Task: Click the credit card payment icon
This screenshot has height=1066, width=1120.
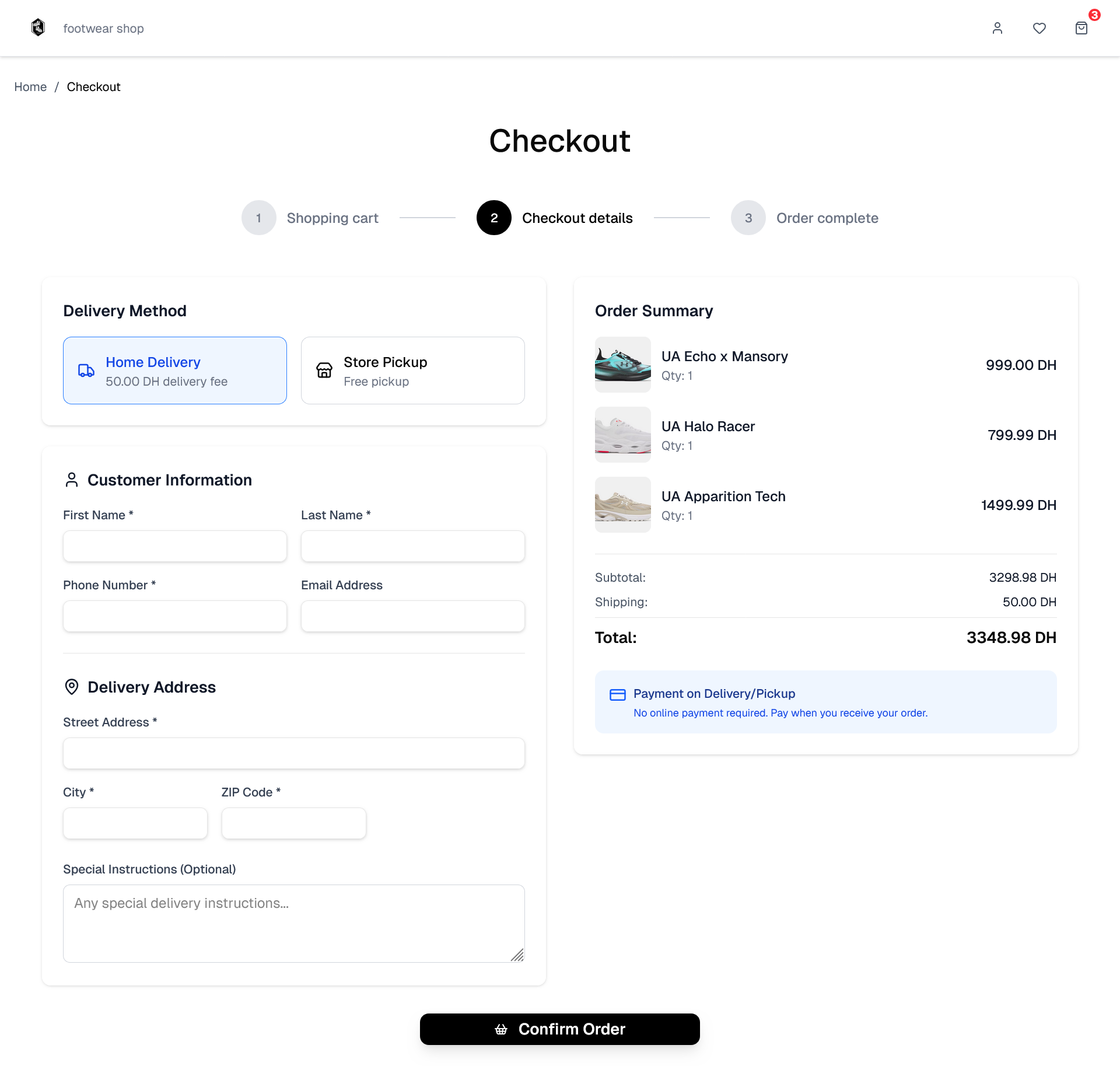Action: (x=617, y=694)
